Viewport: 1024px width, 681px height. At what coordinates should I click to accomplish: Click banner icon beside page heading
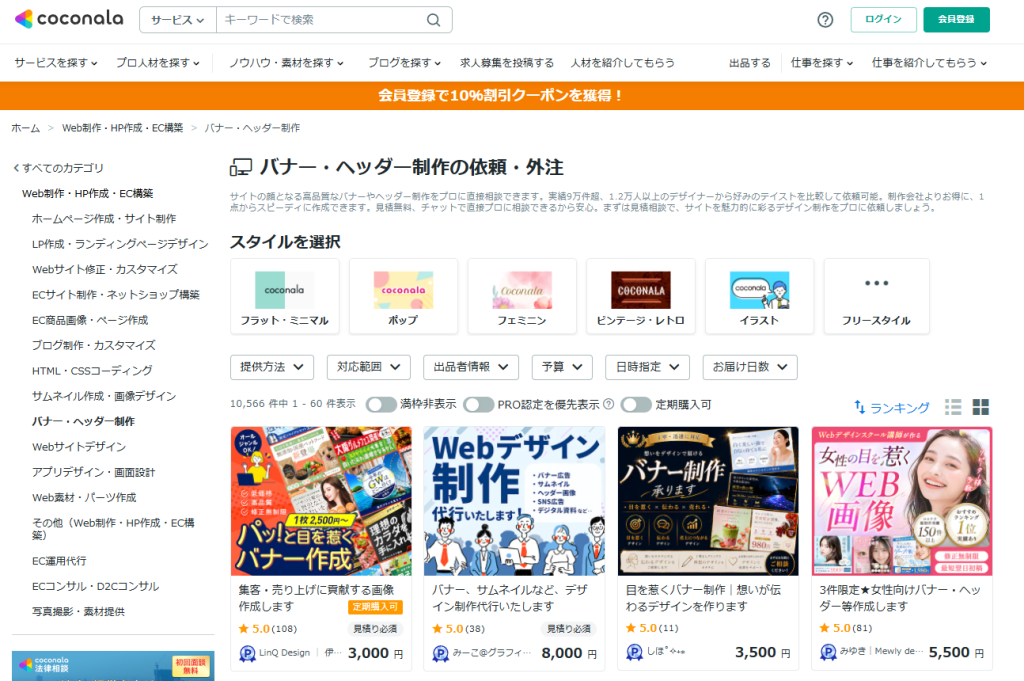241,167
